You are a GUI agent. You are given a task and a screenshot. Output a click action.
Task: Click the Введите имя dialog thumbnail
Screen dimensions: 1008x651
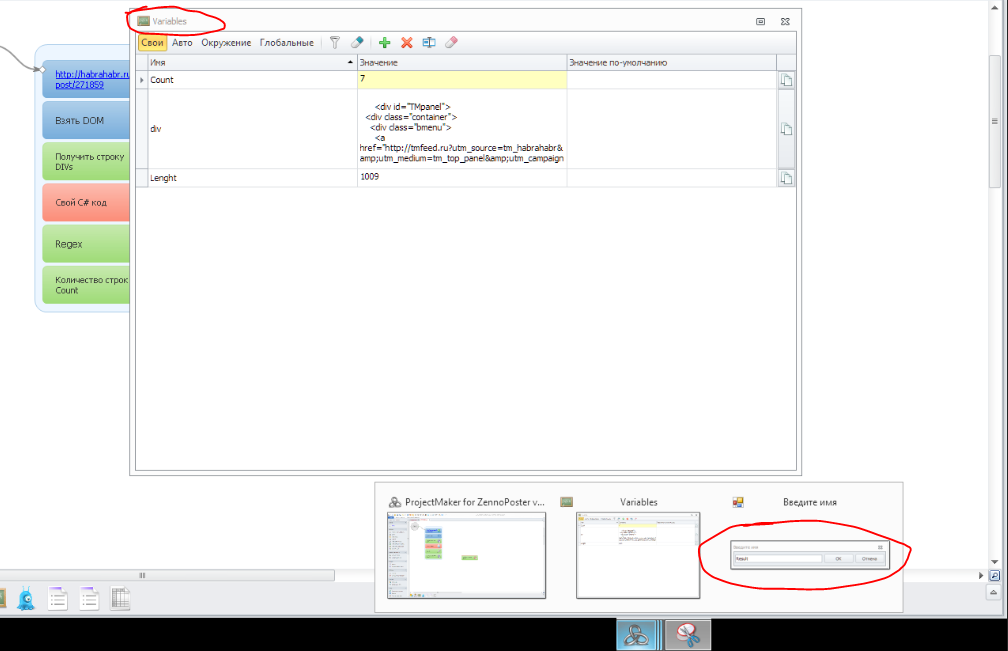pyautogui.click(x=810, y=555)
